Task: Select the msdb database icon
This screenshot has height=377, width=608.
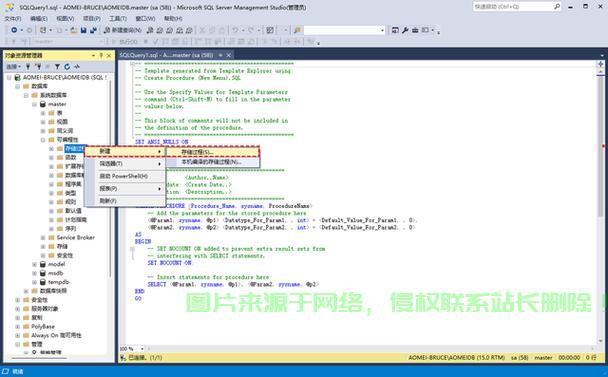Action: point(43,273)
